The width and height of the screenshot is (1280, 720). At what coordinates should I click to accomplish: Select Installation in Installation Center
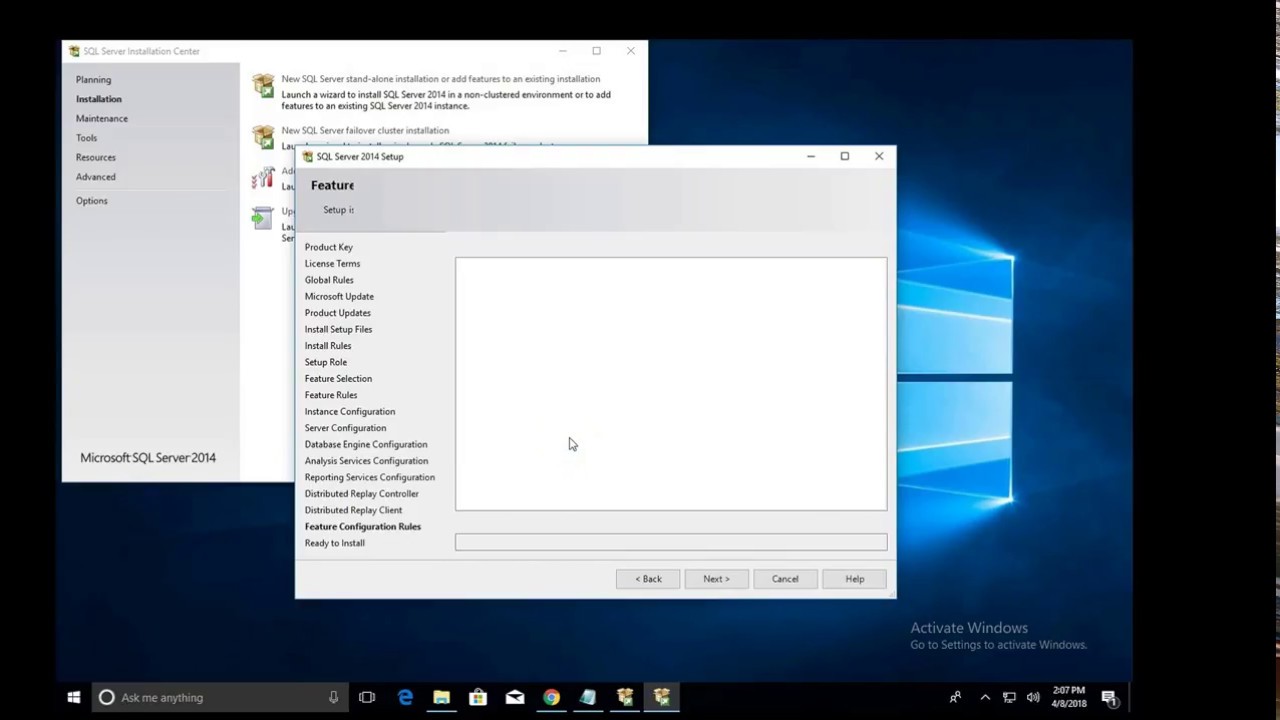(x=99, y=99)
